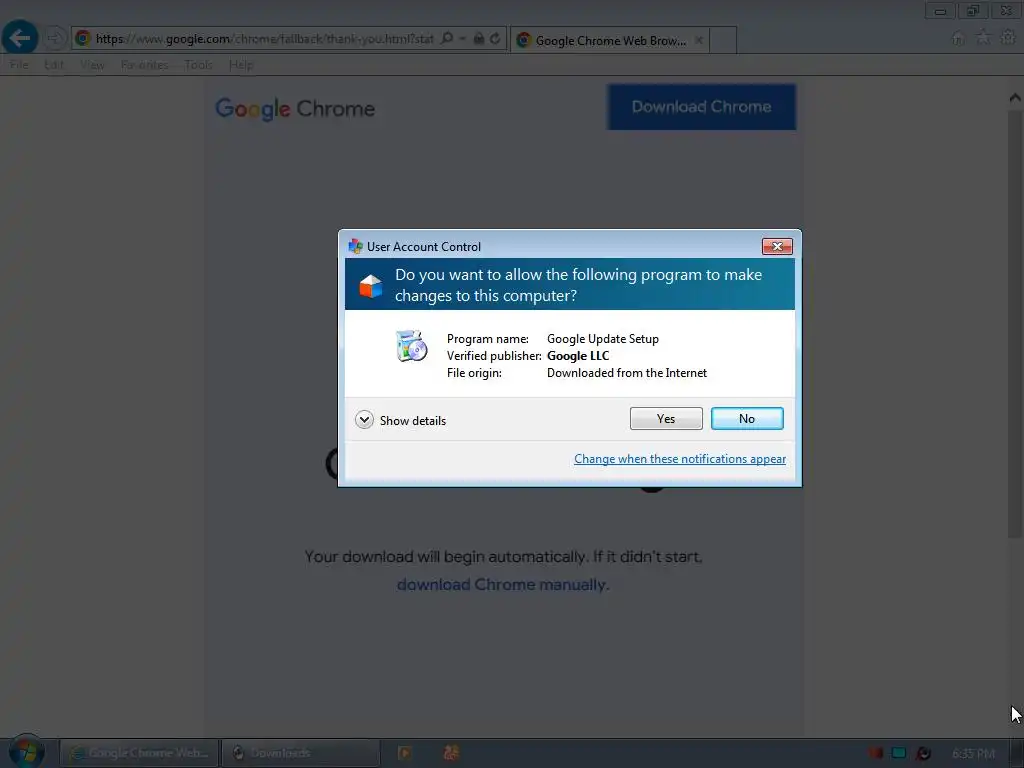Click the Chrome favicon in address bar

(83, 38)
